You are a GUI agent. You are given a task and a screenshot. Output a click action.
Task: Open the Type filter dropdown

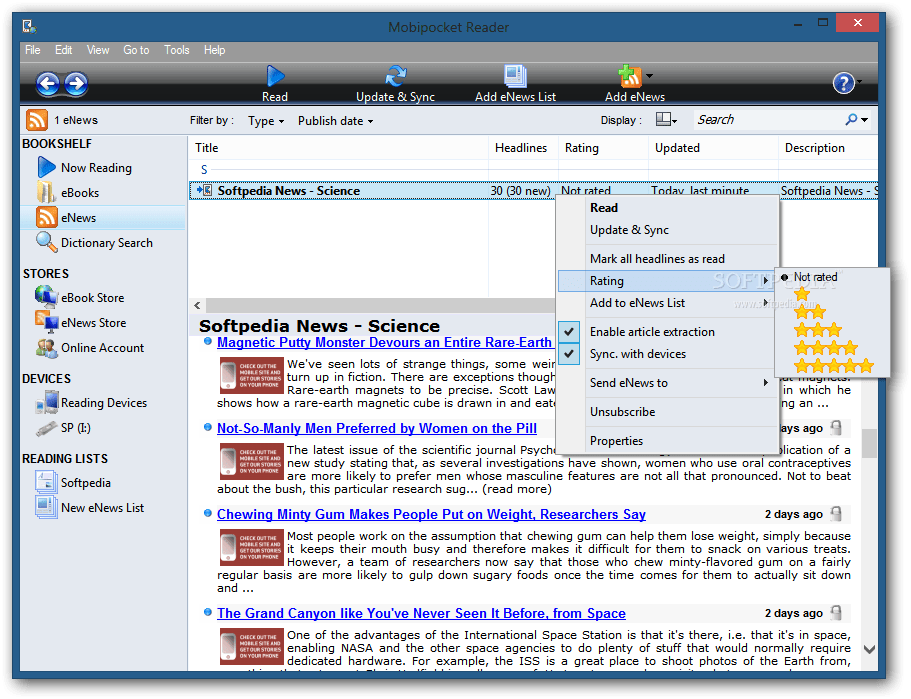coord(266,121)
